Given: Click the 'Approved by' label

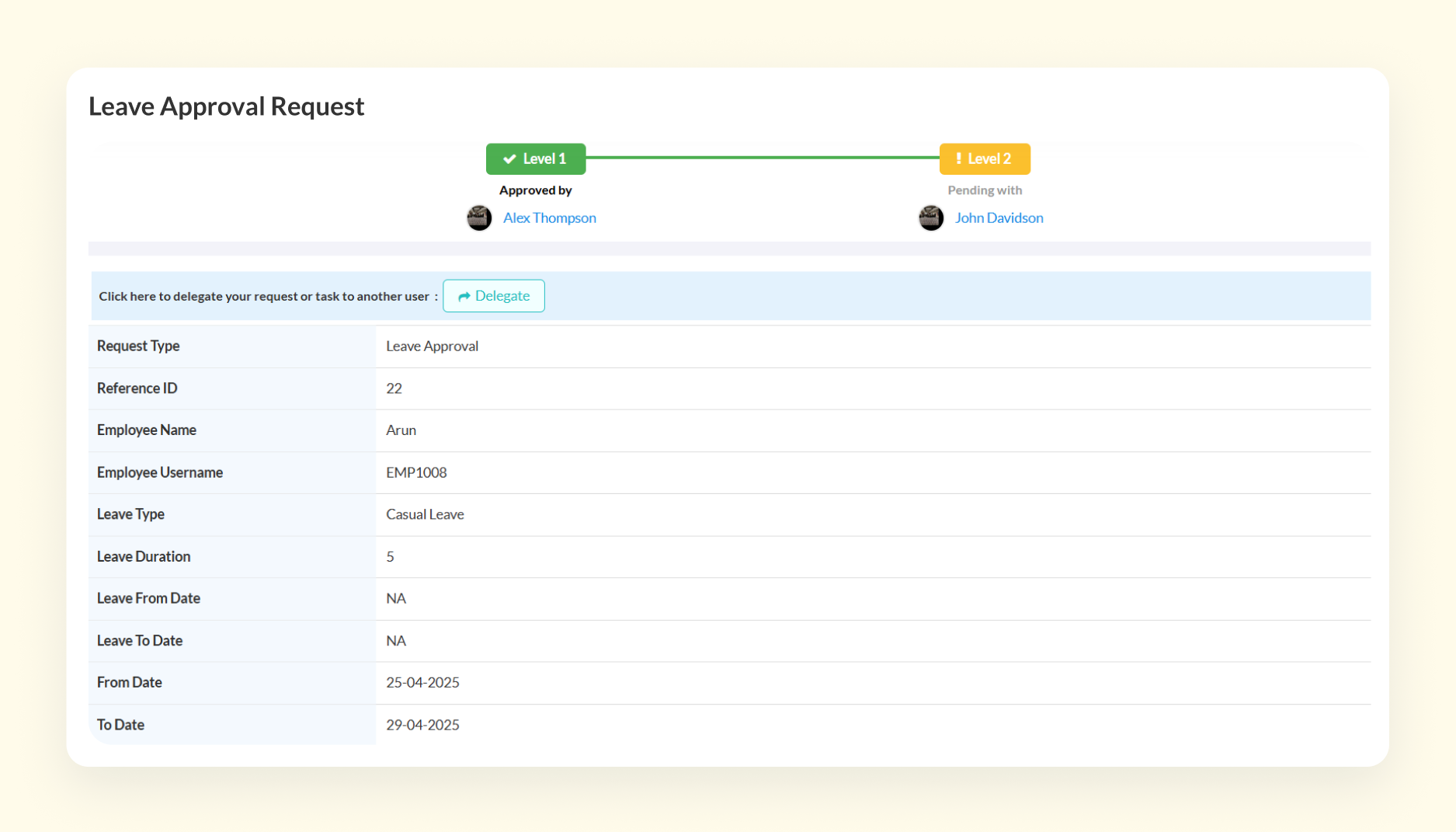Looking at the screenshot, I should tap(535, 190).
